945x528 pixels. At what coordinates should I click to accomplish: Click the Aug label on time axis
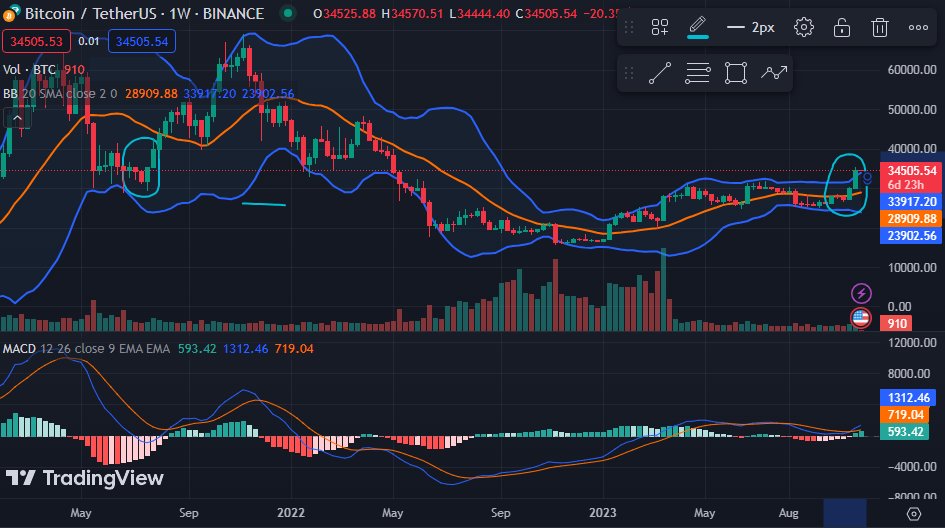pos(788,513)
